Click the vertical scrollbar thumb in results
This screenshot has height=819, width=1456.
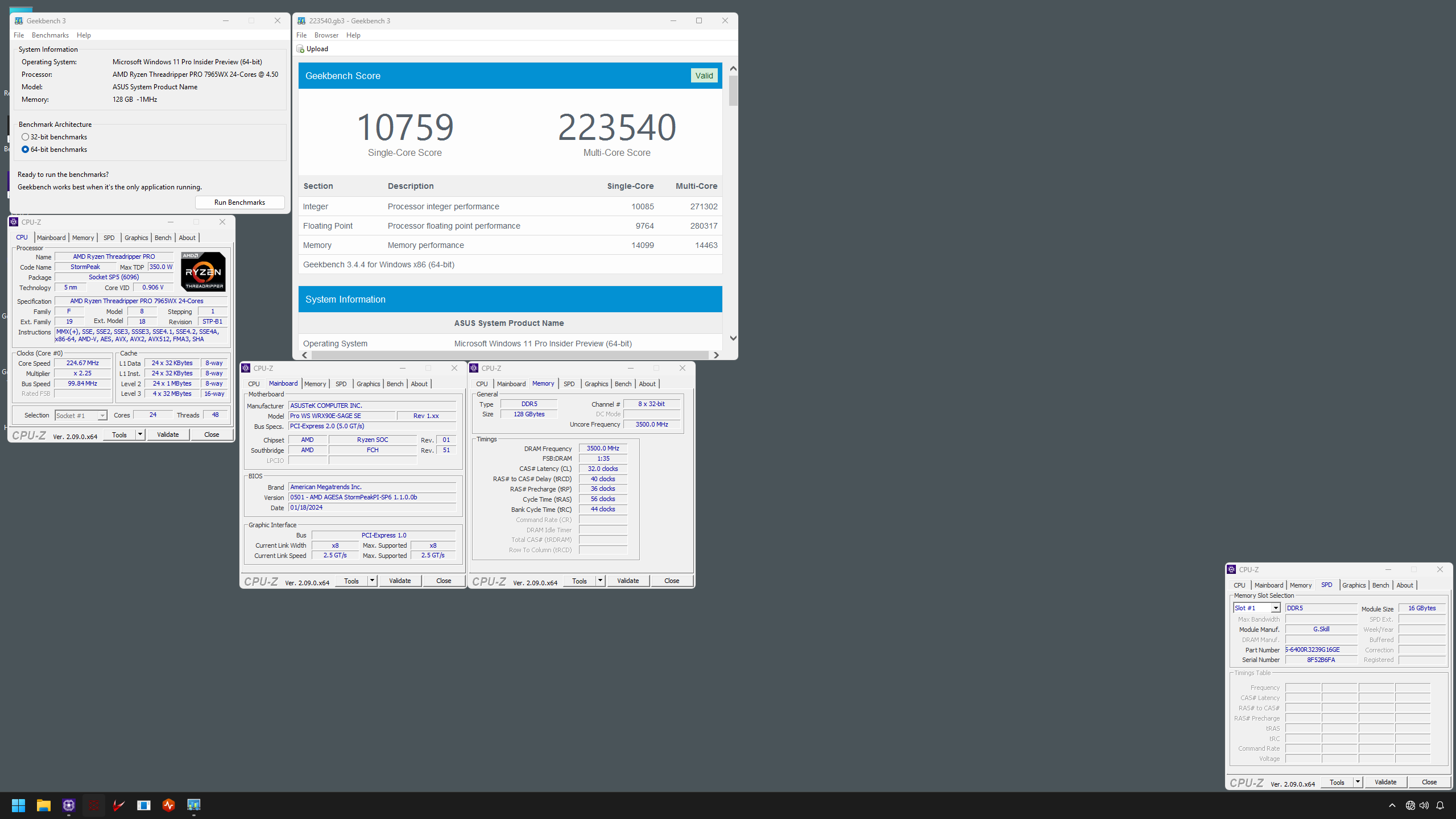(733, 90)
